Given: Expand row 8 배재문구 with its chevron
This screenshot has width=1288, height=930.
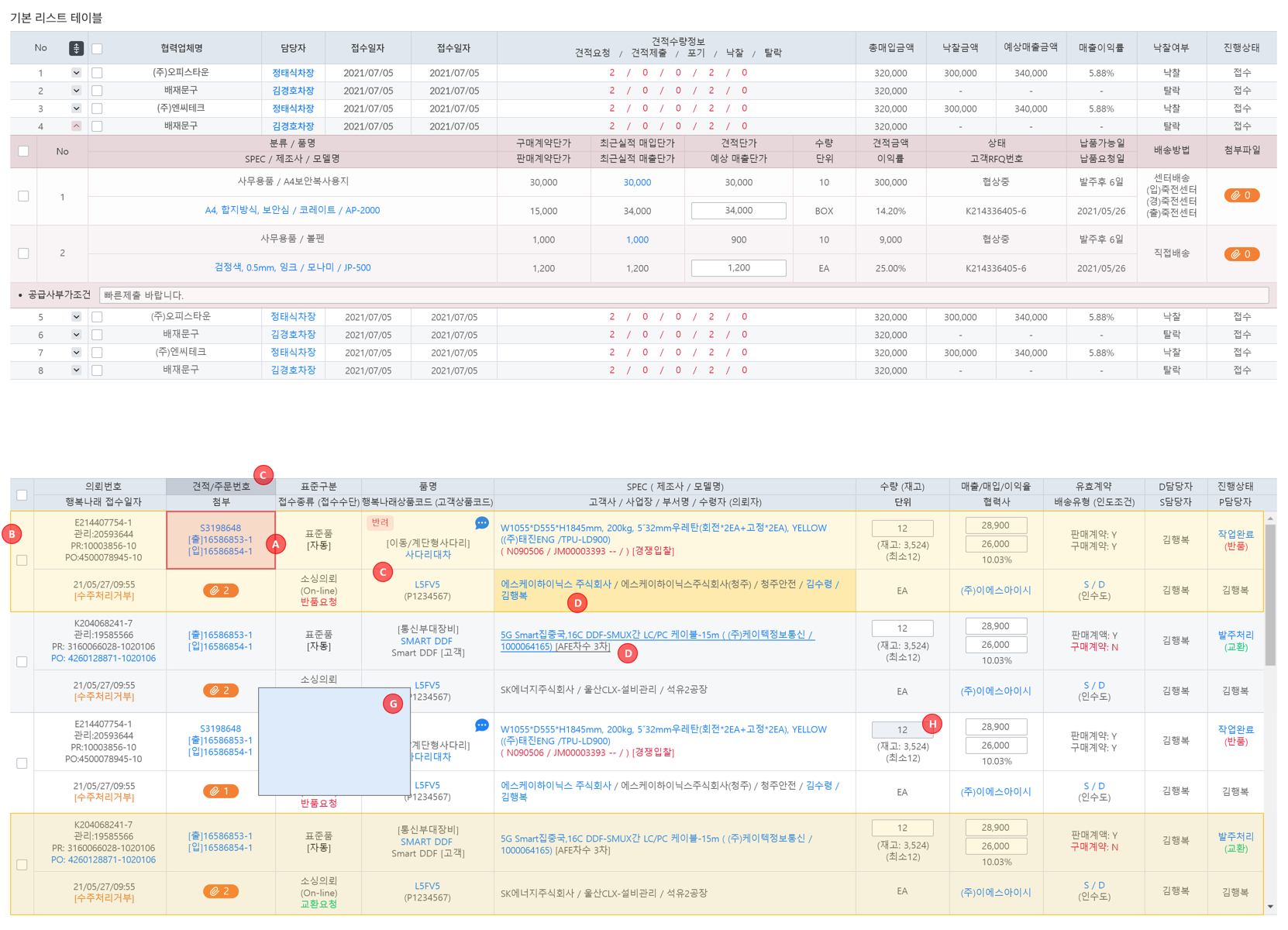Looking at the screenshot, I should coord(76,370).
